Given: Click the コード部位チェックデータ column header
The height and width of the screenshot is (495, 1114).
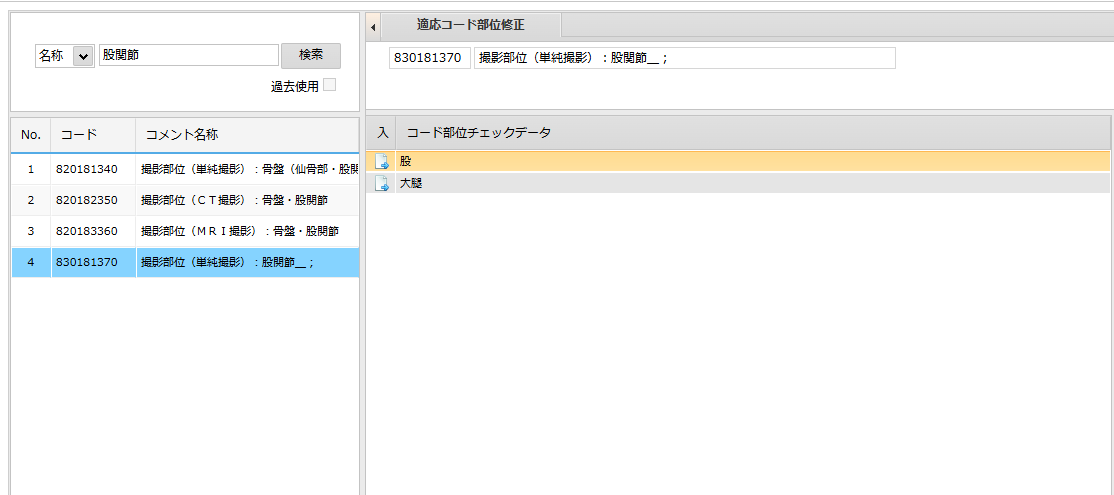Looking at the screenshot, I should (x=753, y=132).
